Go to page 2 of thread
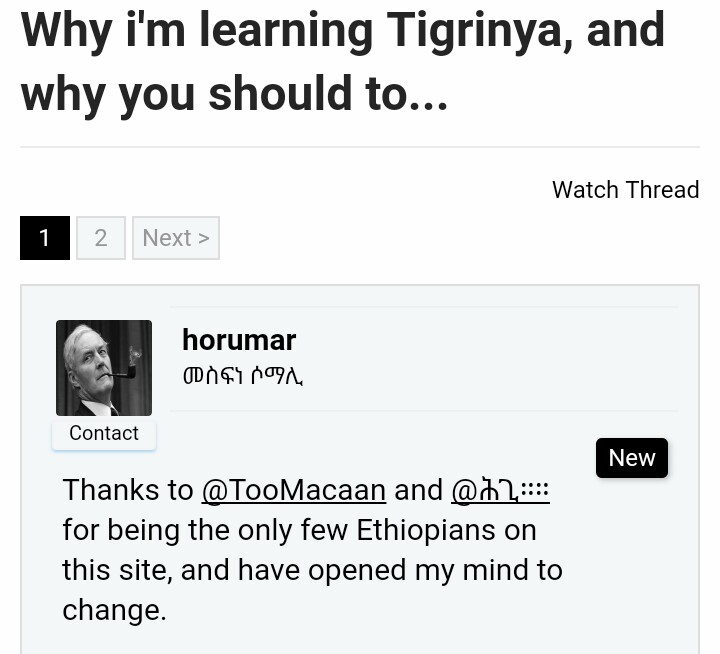Screen dimensions: 720x654 [x=101, y=238]
